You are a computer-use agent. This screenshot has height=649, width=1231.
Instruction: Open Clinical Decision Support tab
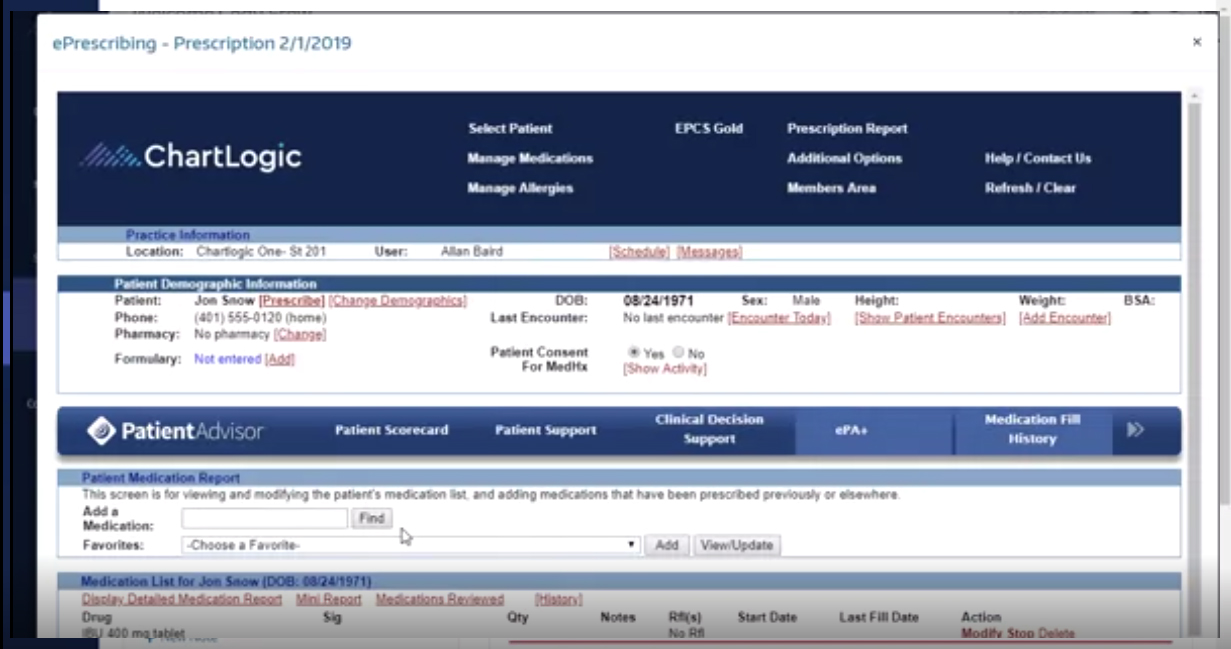pos(709,429)
